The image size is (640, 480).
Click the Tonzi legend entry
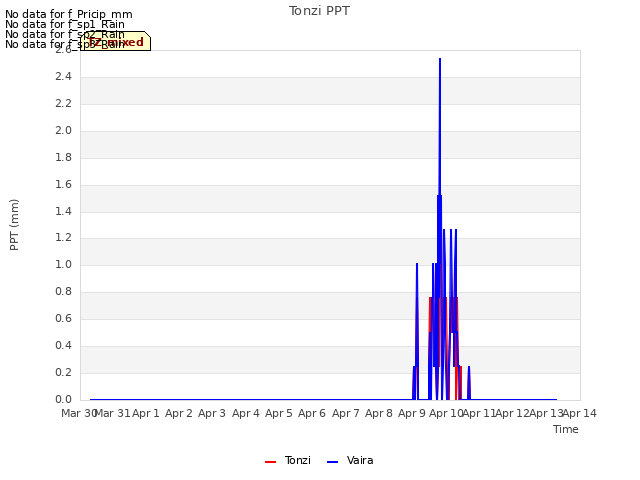pyautogui.click(x=288, y=461)
